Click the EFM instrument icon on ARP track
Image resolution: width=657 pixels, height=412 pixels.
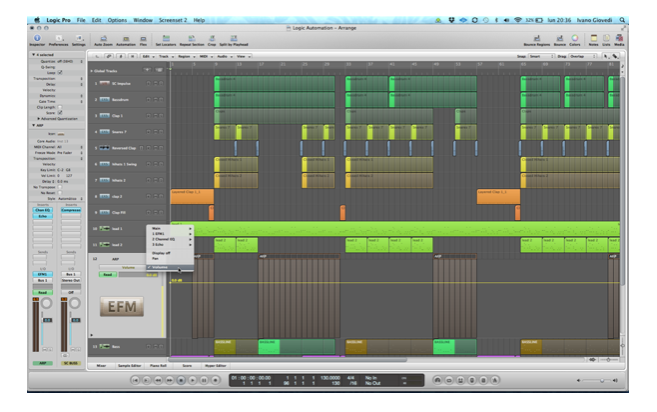(122, 307)
